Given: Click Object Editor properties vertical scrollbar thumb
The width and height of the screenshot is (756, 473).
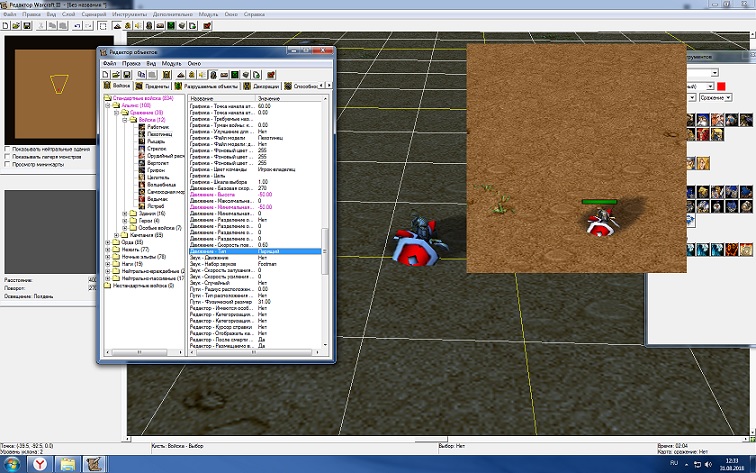Looking at the screenshot, I should pyautogui.click(x=325, y=251).
